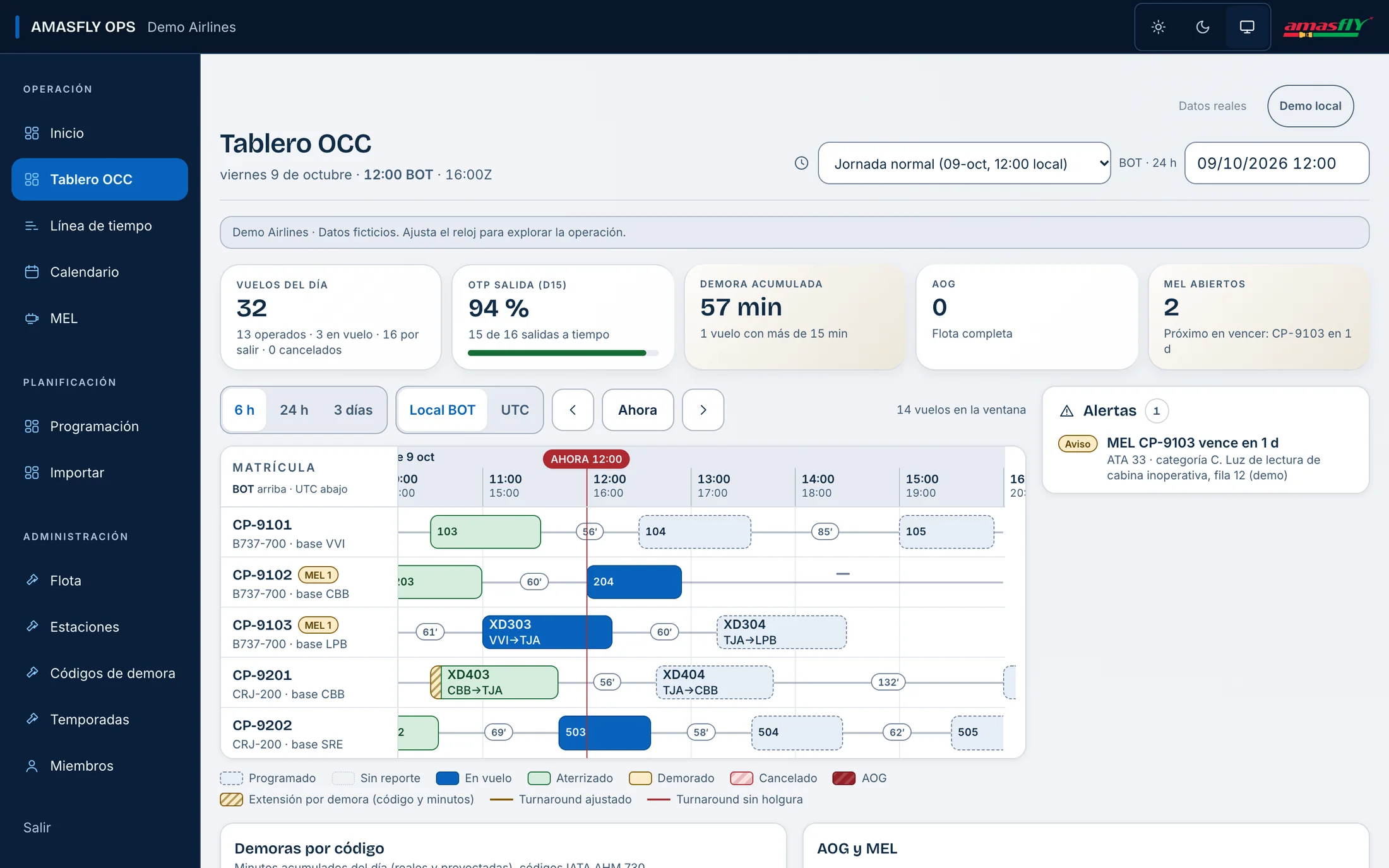
Task: Set timeline window to 24 h
Action: 294,410
